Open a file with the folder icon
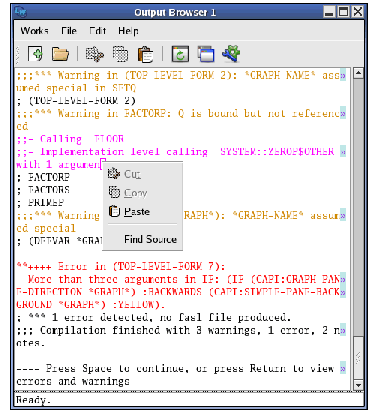 click(x=60, y=54)
